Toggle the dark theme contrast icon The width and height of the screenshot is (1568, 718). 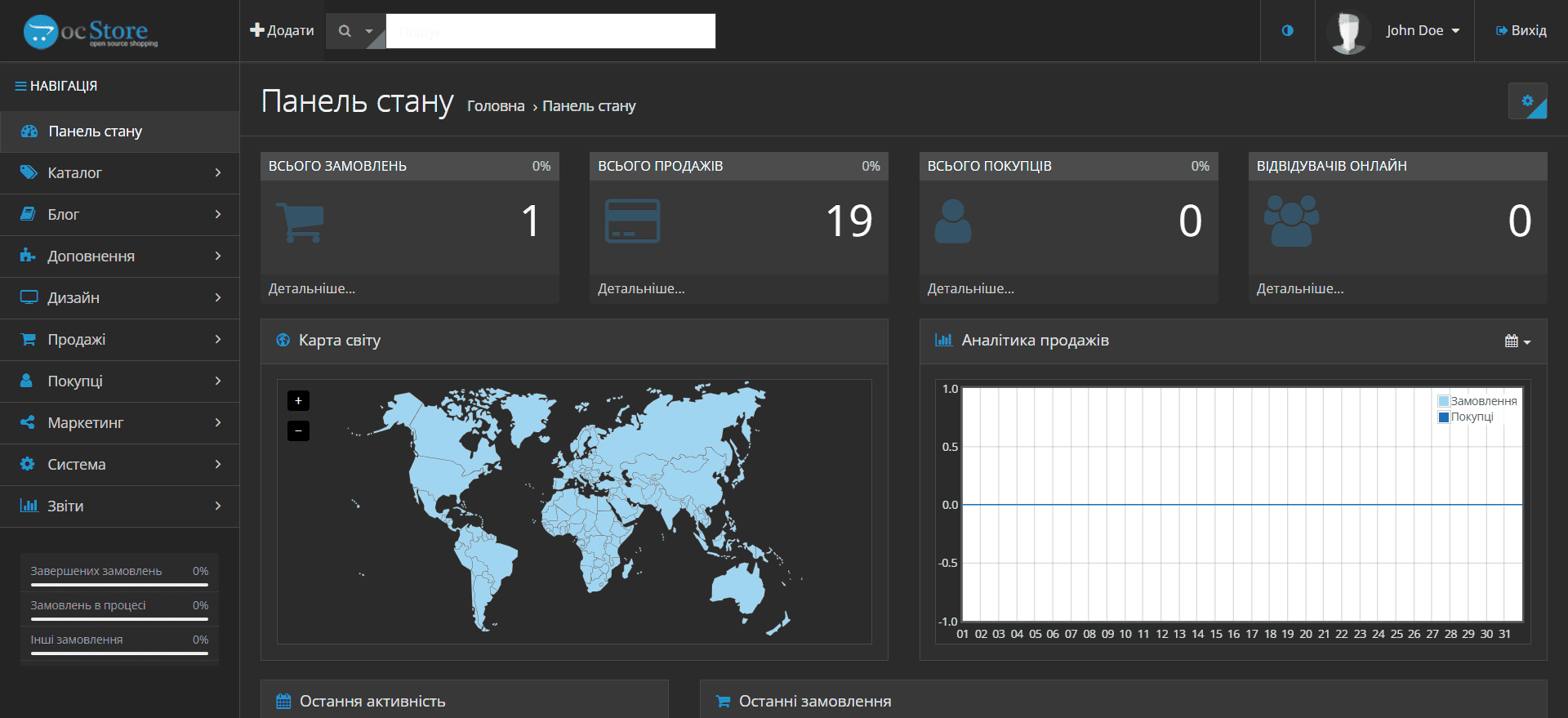click(x=1287, y=30)
